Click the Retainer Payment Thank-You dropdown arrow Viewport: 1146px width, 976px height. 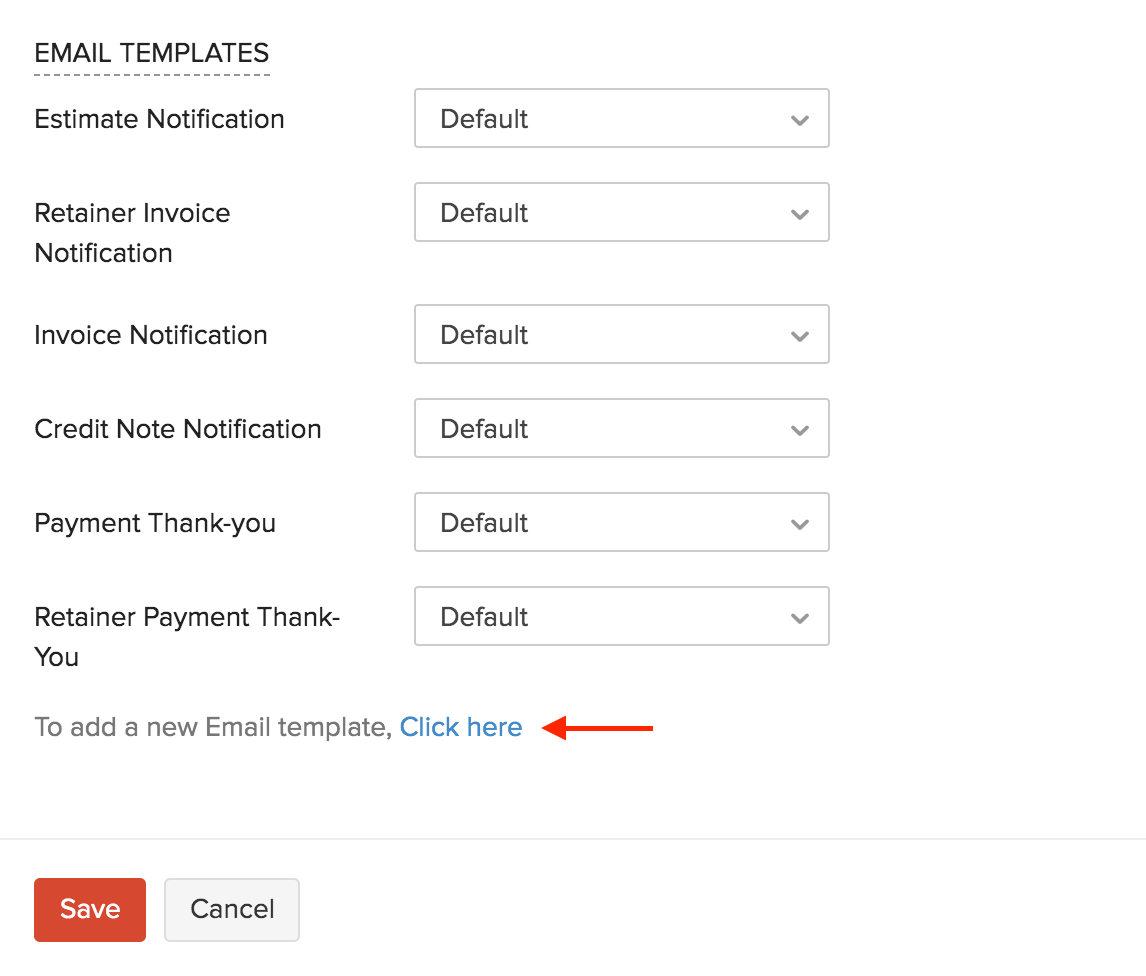pos(799,616)
